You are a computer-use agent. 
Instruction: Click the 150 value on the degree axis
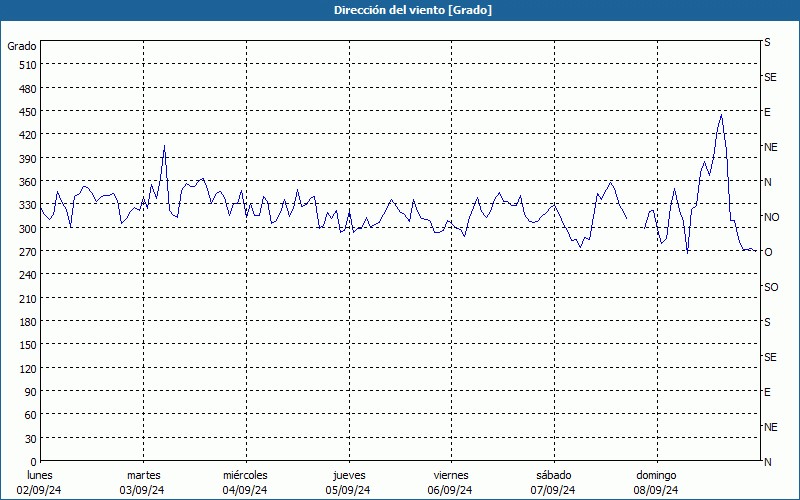[28, 345]
